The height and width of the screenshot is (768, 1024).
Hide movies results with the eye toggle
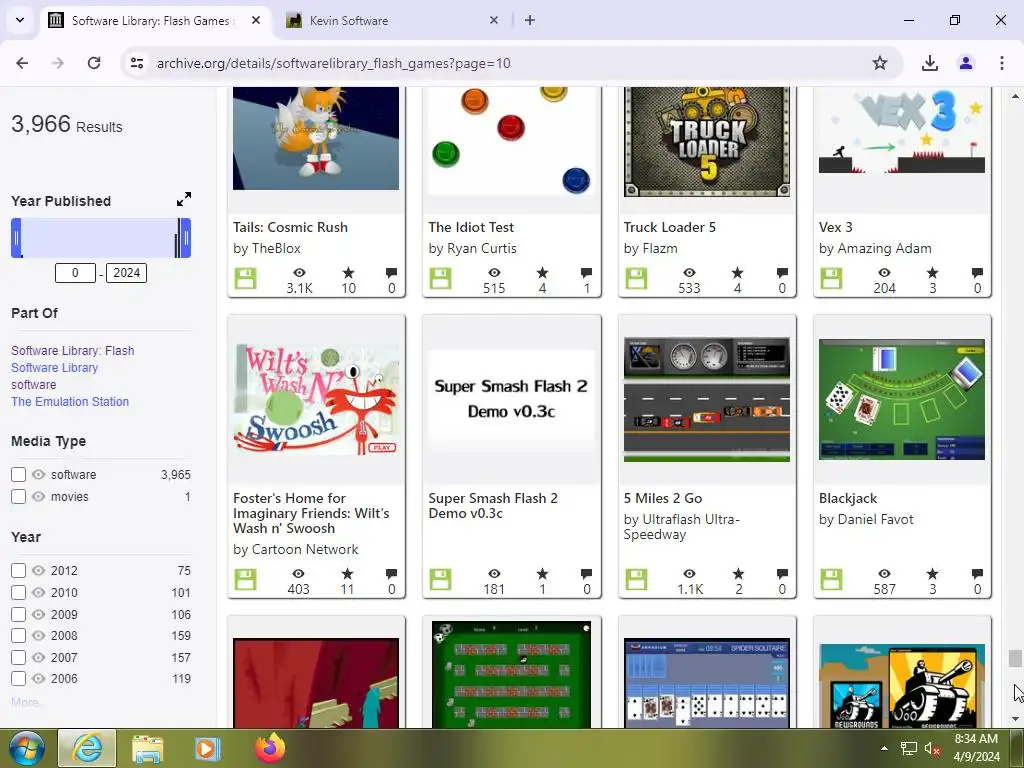click(x=39, y=497)
